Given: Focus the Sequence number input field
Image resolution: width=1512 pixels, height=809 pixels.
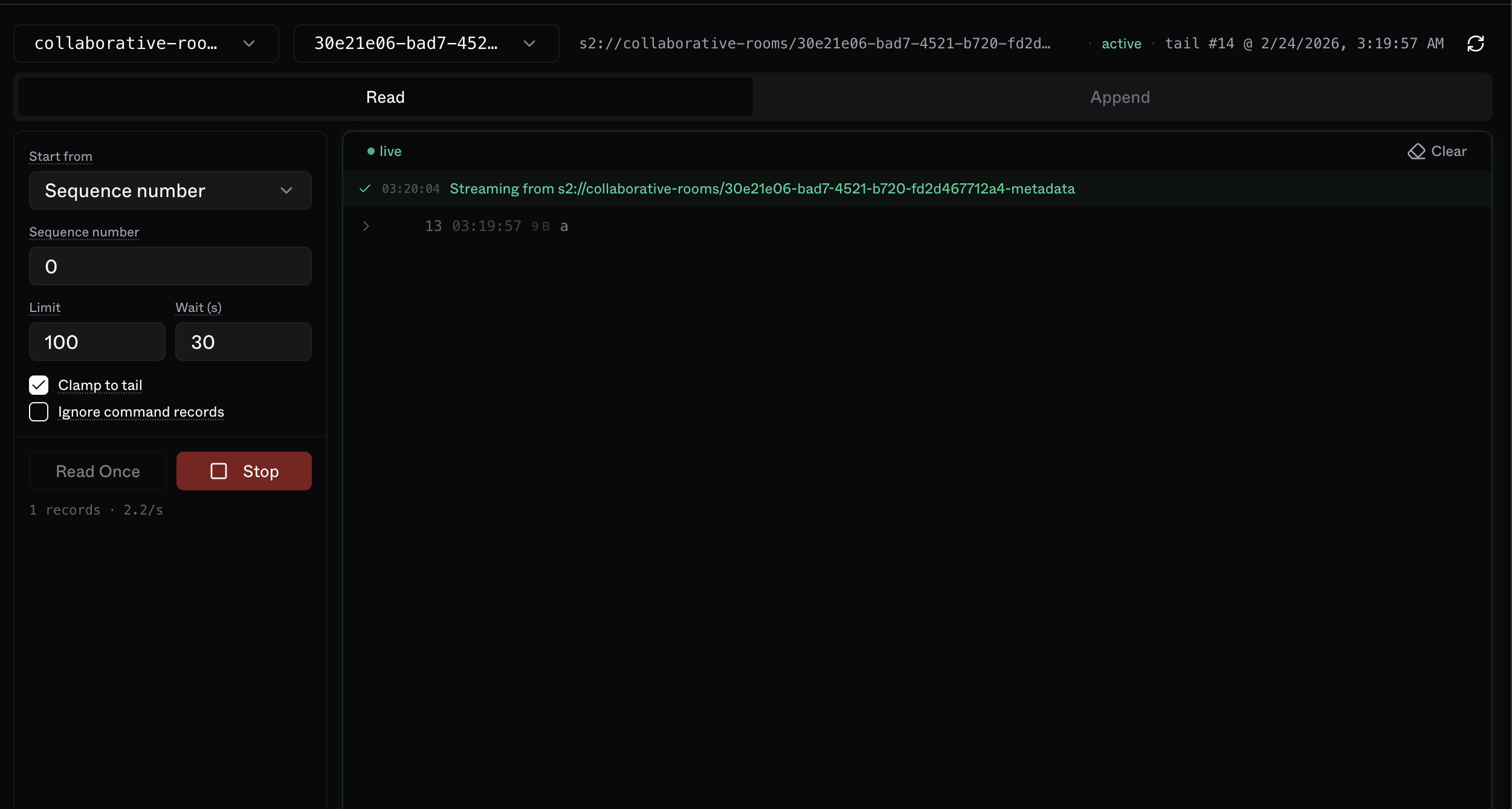Looking at the screenshot, I should tap(170, 266).
